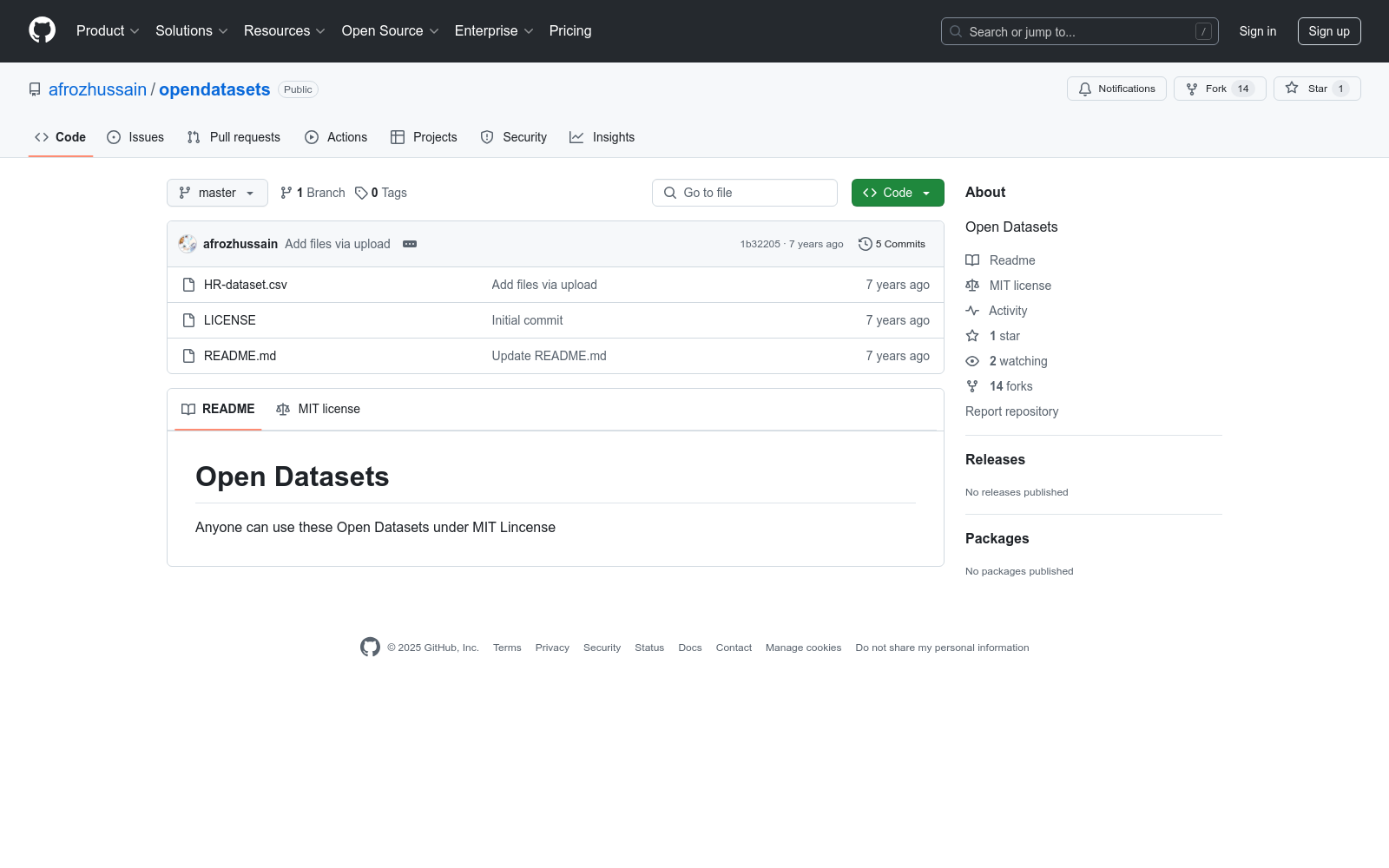The width and height of the screenshot is (1389, 868).
Task: Click the branch icon beside 1 Branch
Action: coord(286,193)
